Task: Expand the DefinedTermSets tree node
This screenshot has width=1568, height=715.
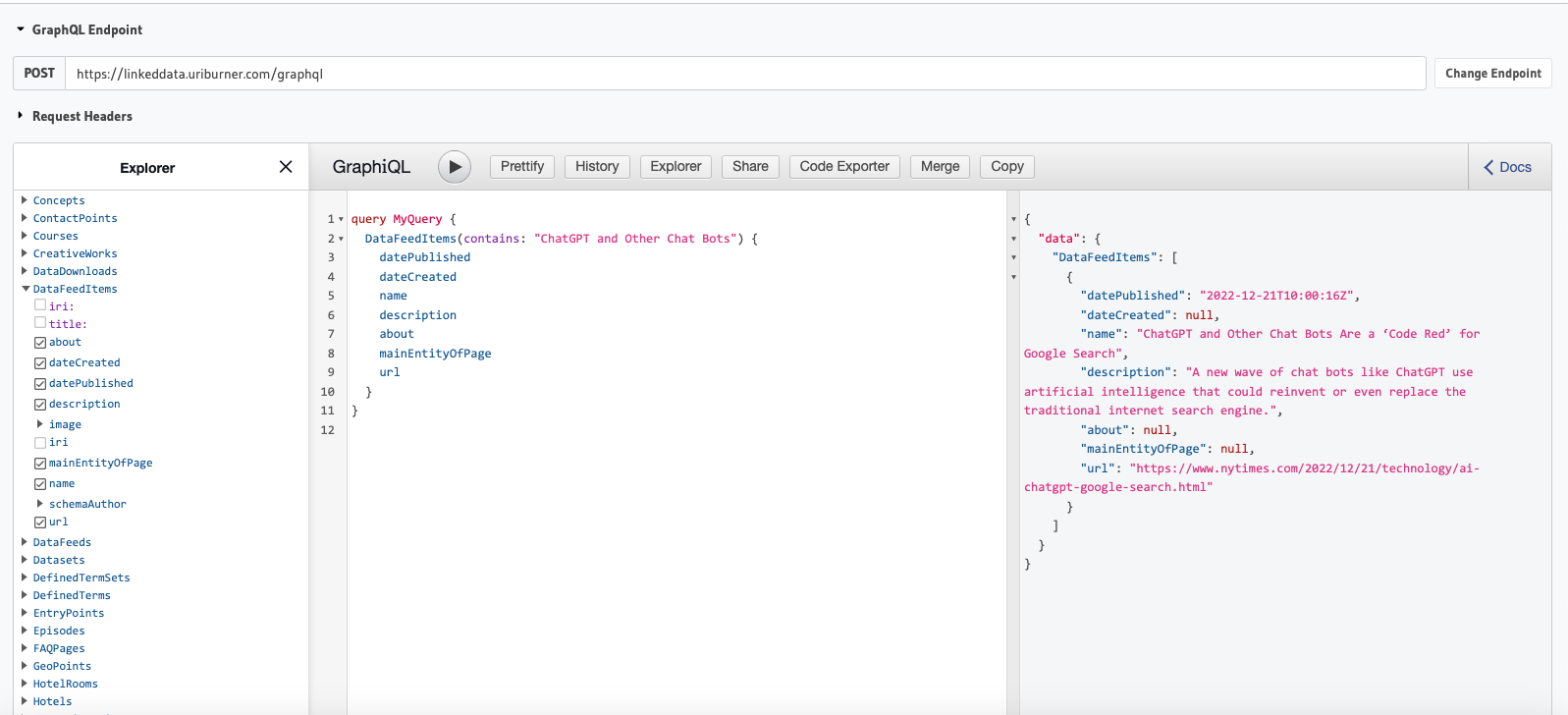Action: 25,577
